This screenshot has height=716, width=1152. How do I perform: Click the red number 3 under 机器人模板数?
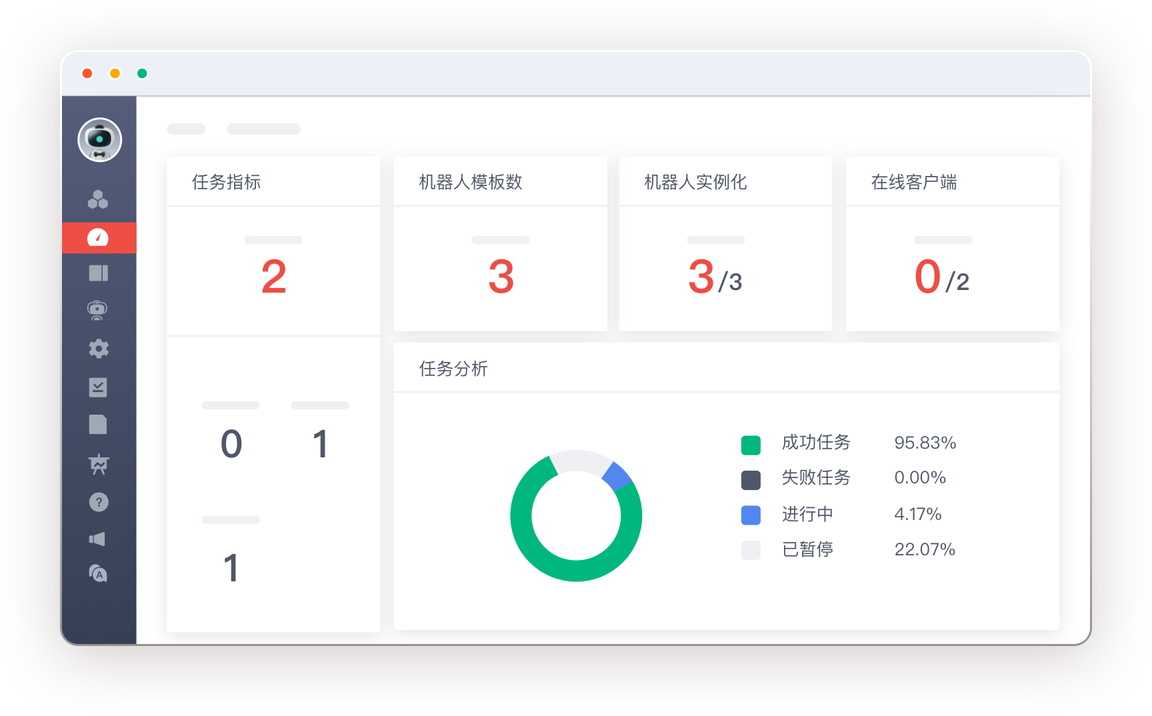[x=501, y=277]
